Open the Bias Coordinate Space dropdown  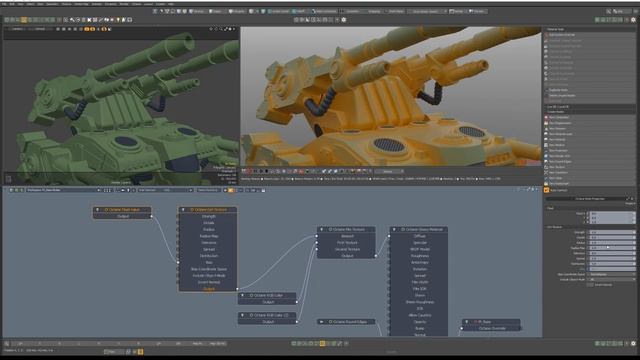(x=612, y=274)
